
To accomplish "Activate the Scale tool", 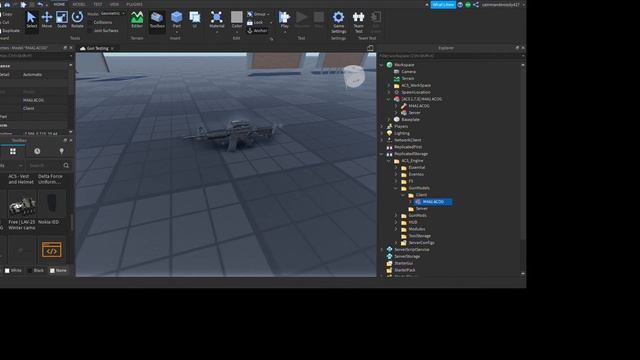I will point(62,20).
